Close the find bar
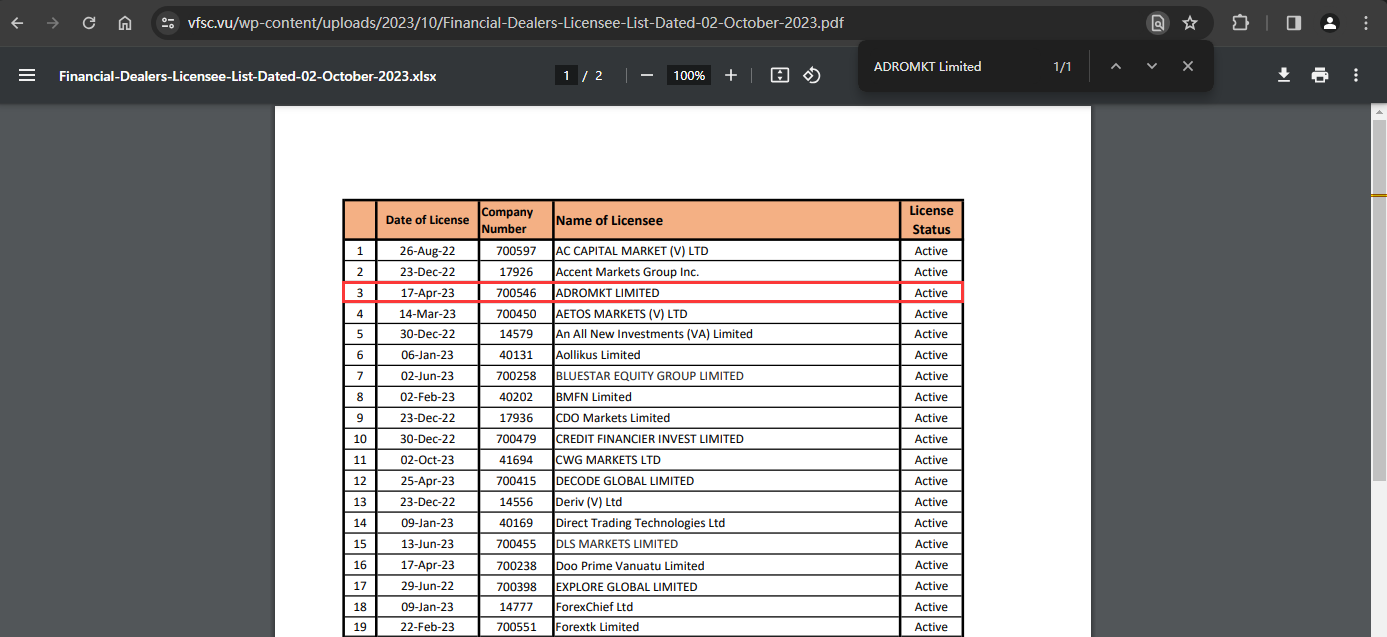This screenshot has width=1387, height=637. (x=1188, y=66)
